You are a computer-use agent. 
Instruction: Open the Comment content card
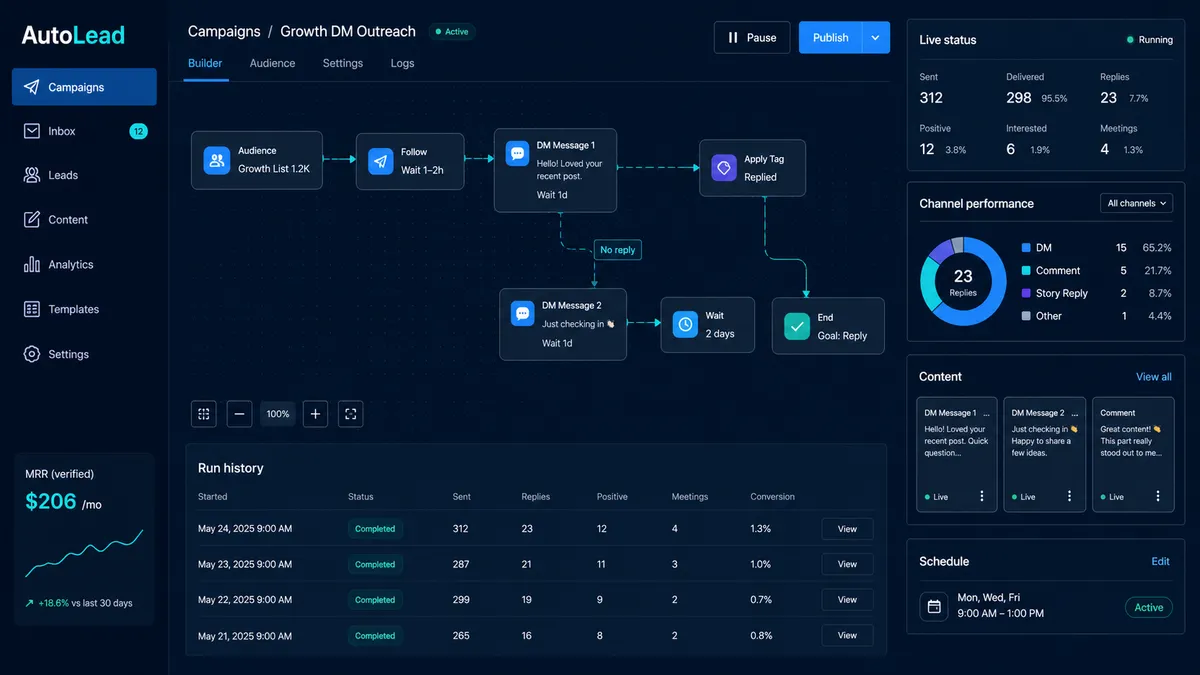click(x=1133, y=454)
